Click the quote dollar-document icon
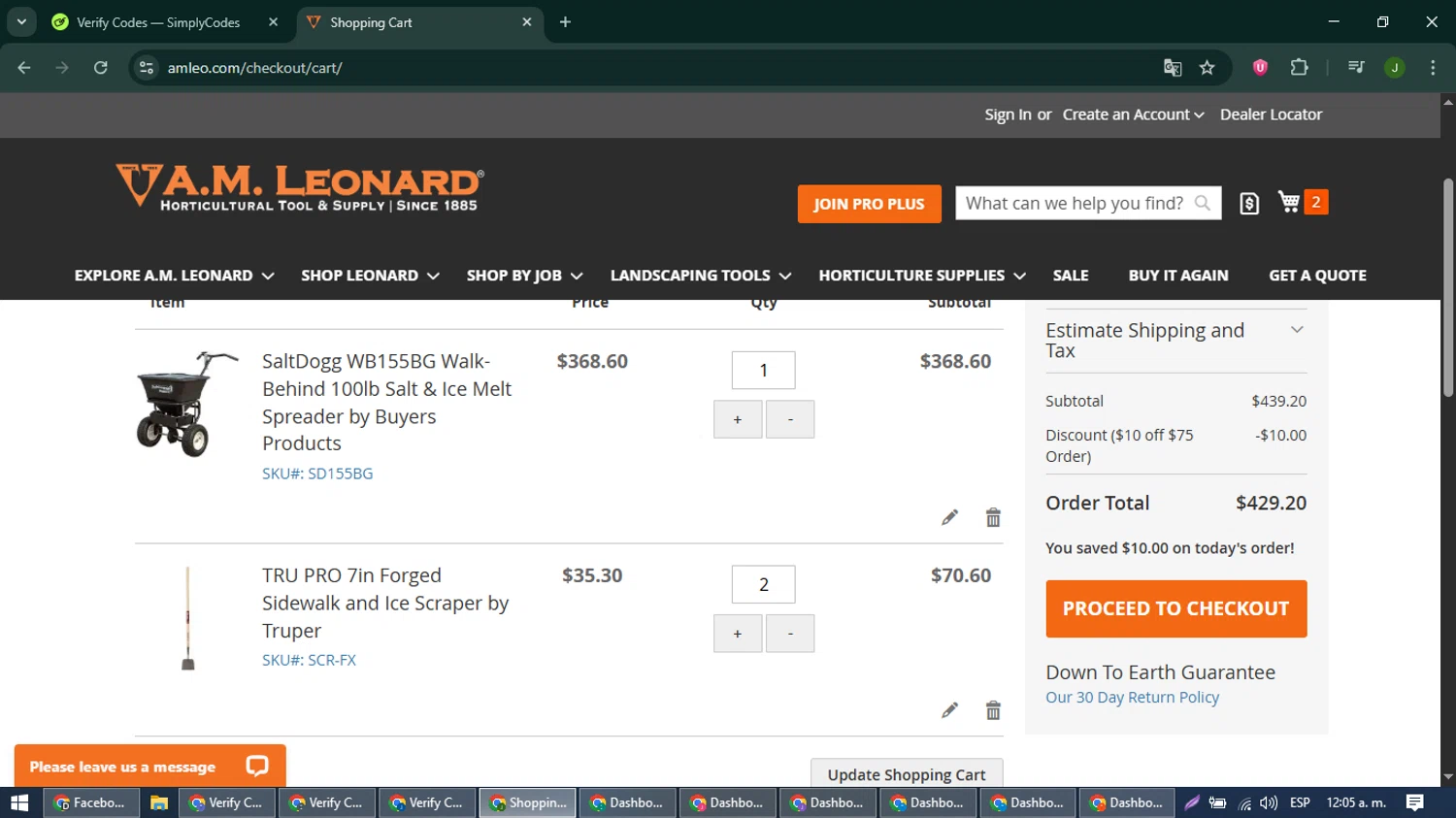 [1249, 203]
